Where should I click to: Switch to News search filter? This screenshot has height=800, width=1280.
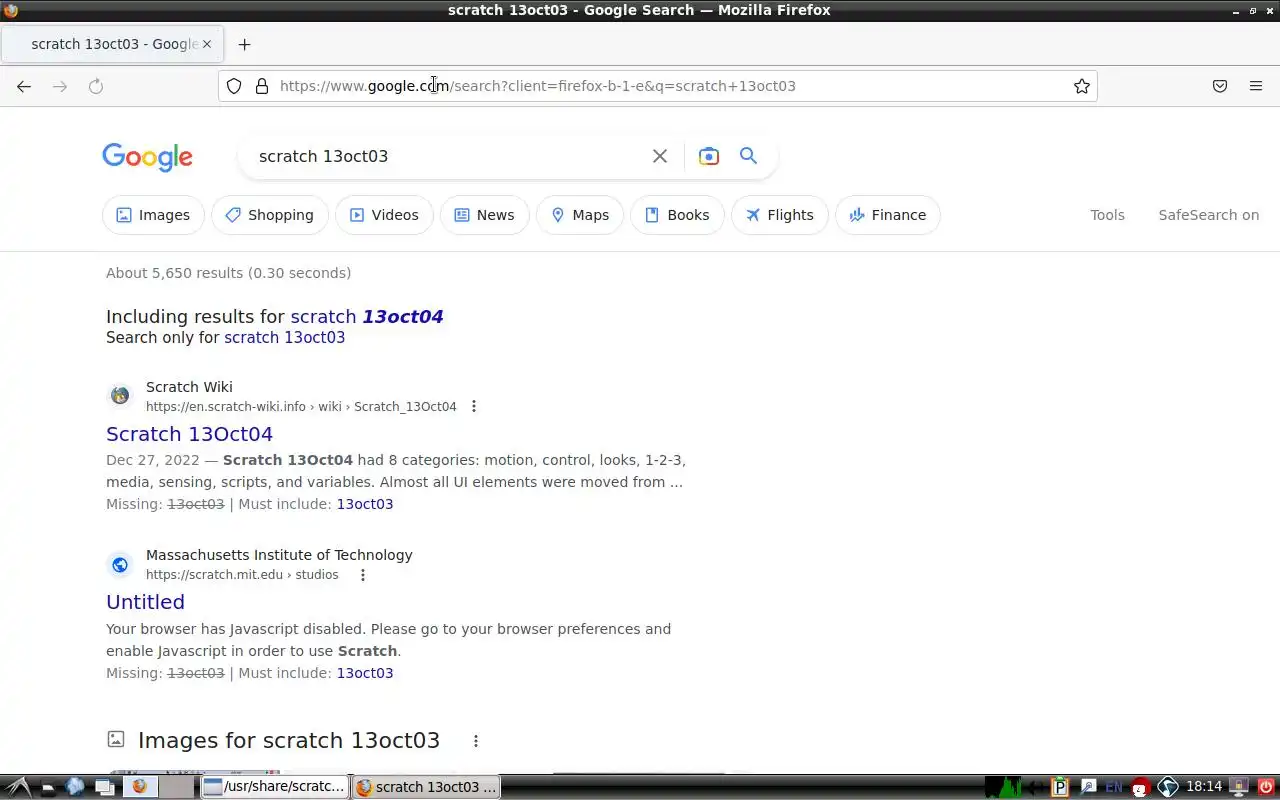point(484,215)
